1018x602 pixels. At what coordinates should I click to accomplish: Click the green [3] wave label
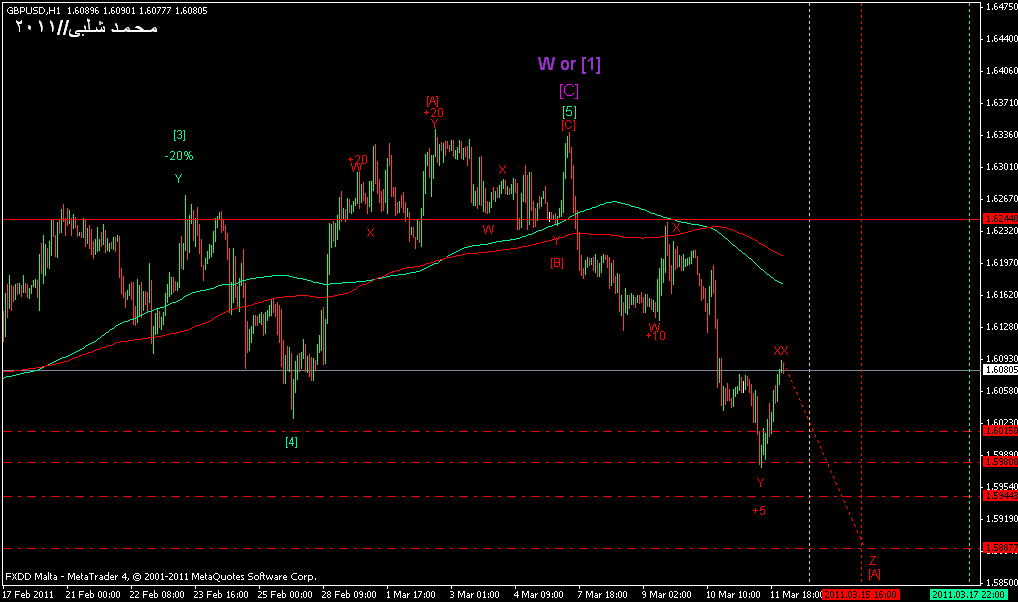point(179,135)
